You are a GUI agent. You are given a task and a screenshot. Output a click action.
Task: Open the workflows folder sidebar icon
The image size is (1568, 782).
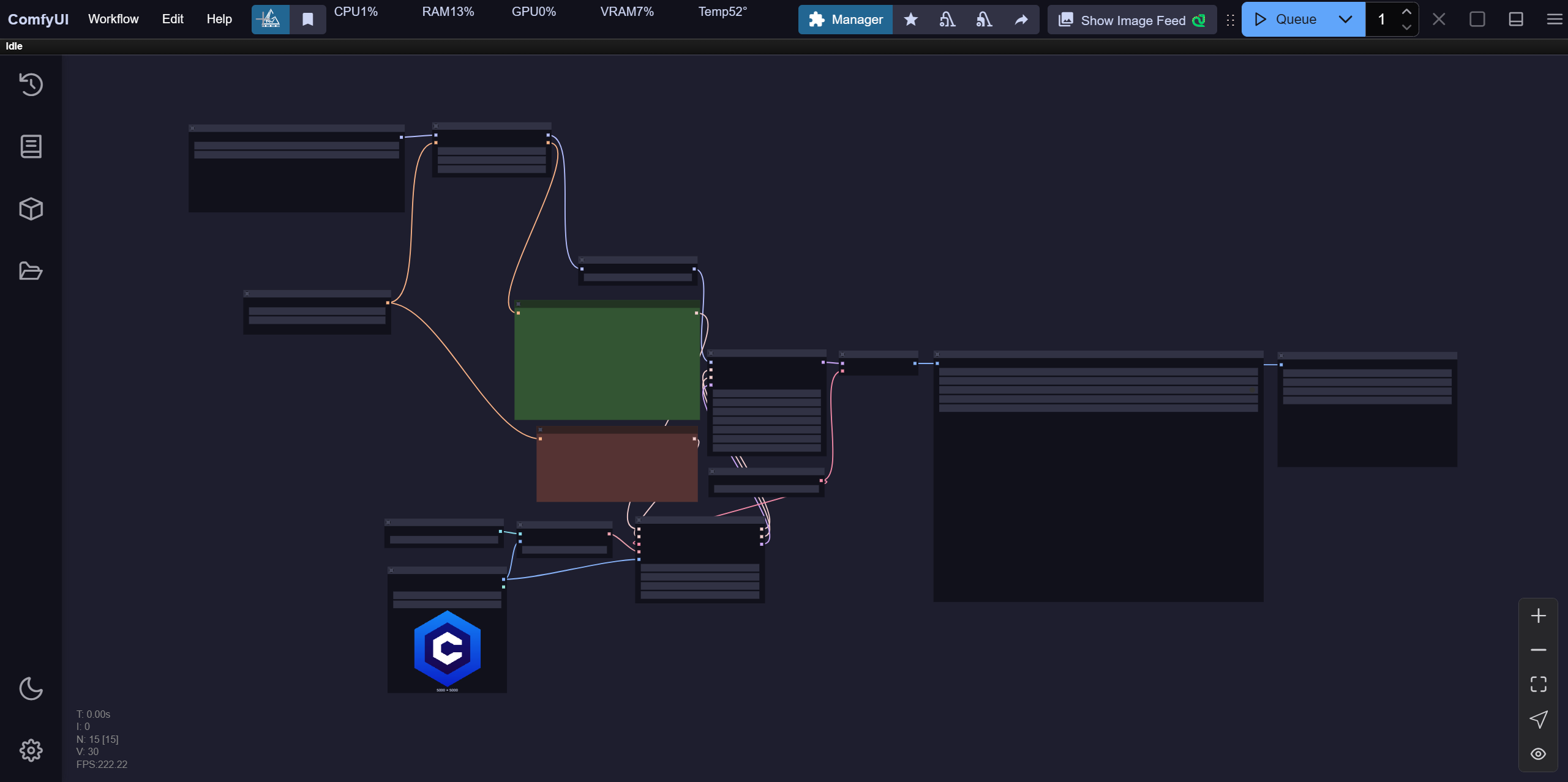[x=31, y=270]
